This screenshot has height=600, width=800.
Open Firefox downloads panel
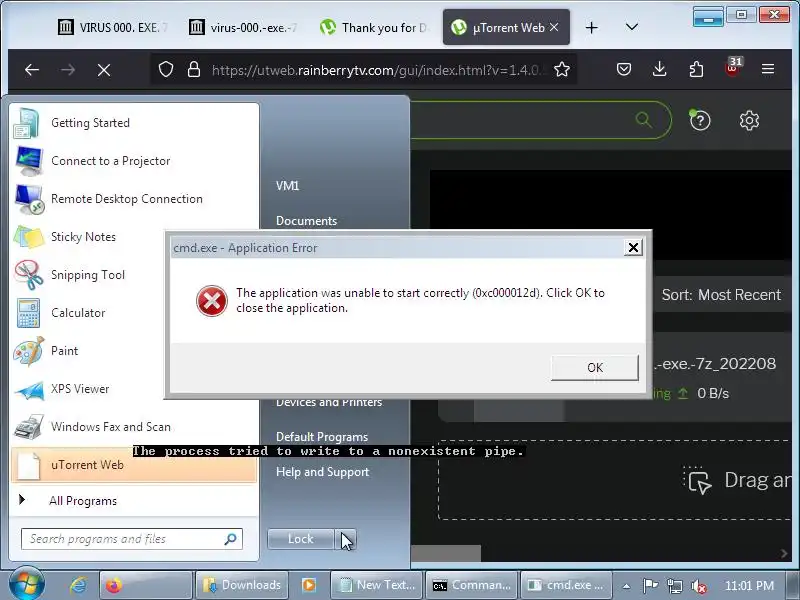click(x=659, y=69)
